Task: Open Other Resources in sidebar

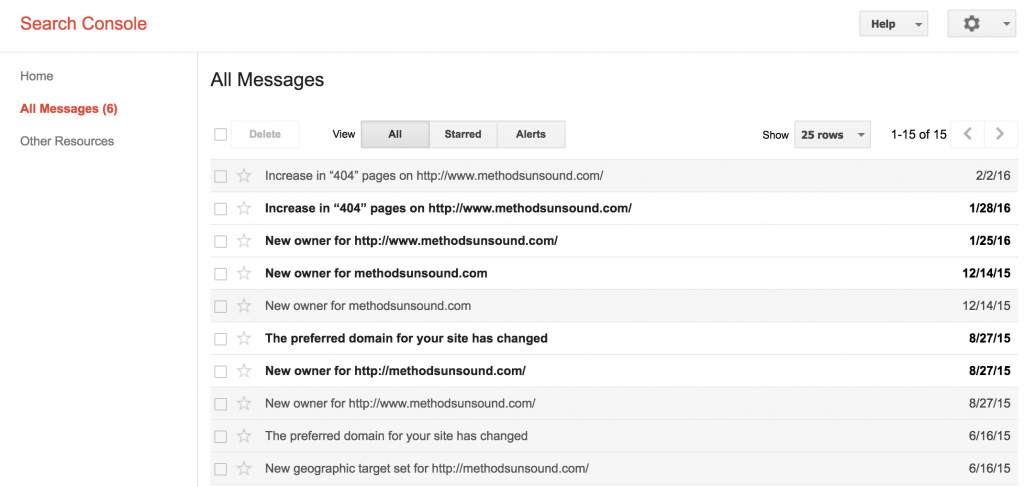Action: 67,141
